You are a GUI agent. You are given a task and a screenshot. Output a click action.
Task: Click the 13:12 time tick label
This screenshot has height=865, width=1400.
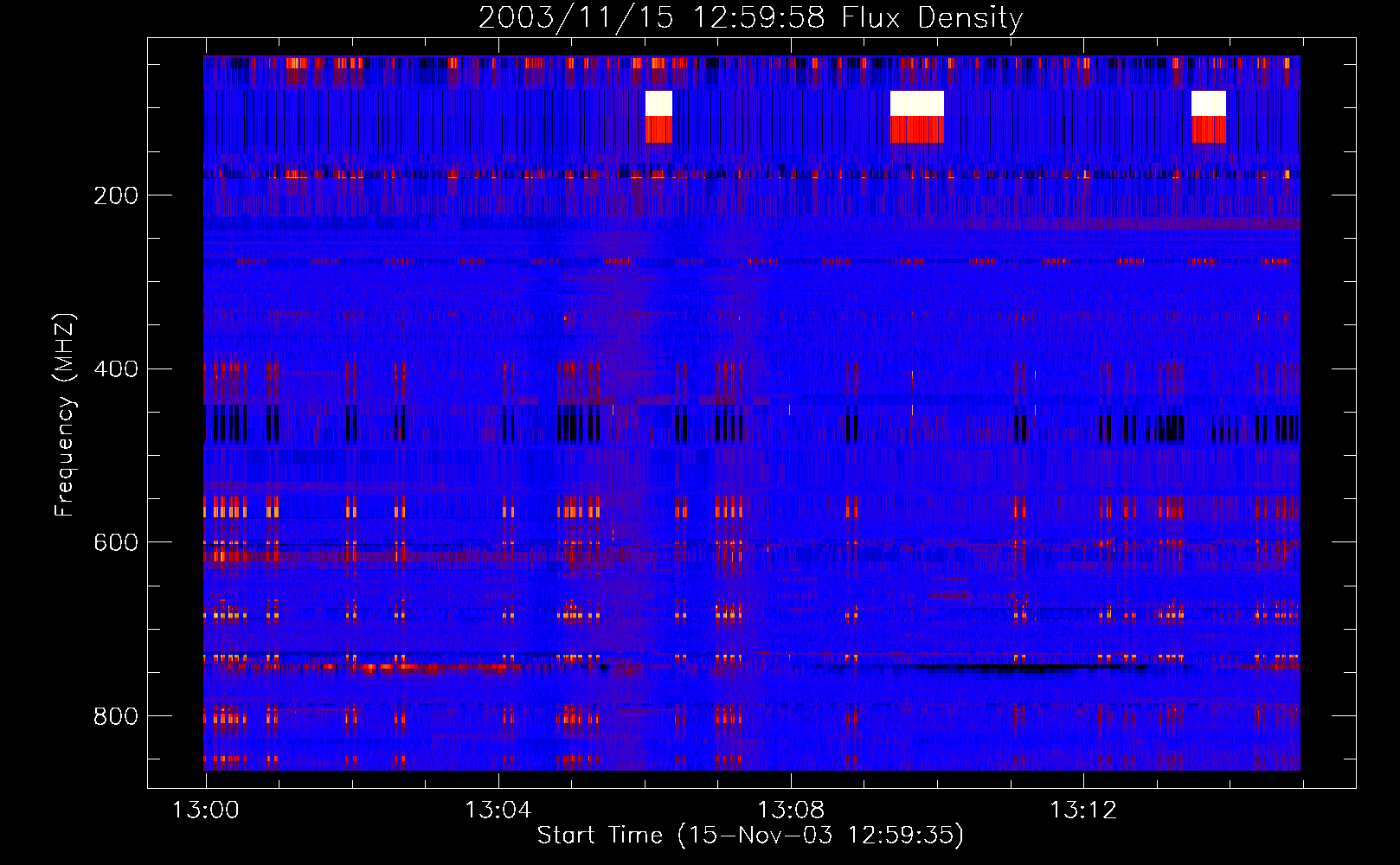[x=1083, y=811]
